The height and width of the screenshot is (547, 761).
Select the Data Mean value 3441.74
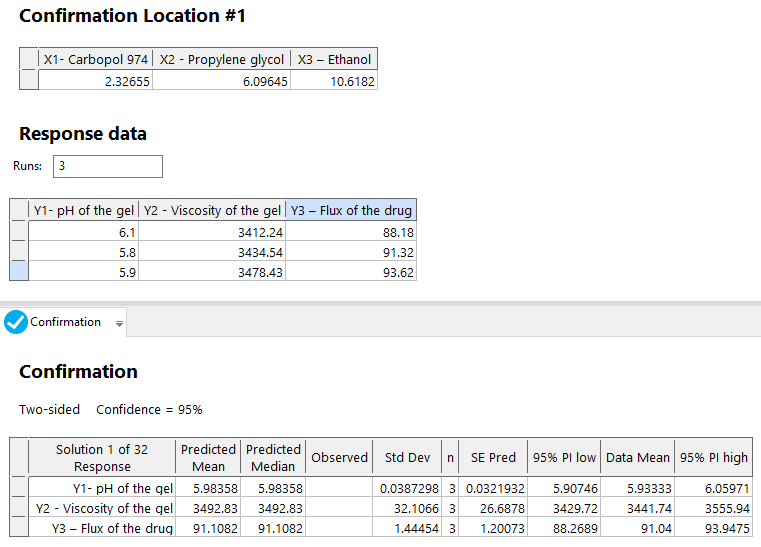tap(637, 508)
